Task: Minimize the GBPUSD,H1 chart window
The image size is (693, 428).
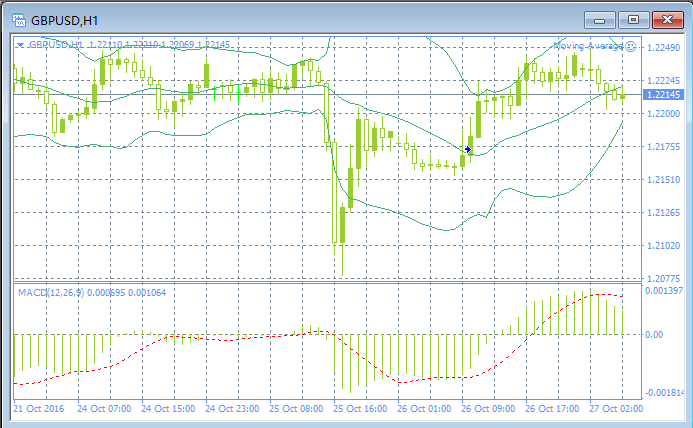Action: point(600,20)
